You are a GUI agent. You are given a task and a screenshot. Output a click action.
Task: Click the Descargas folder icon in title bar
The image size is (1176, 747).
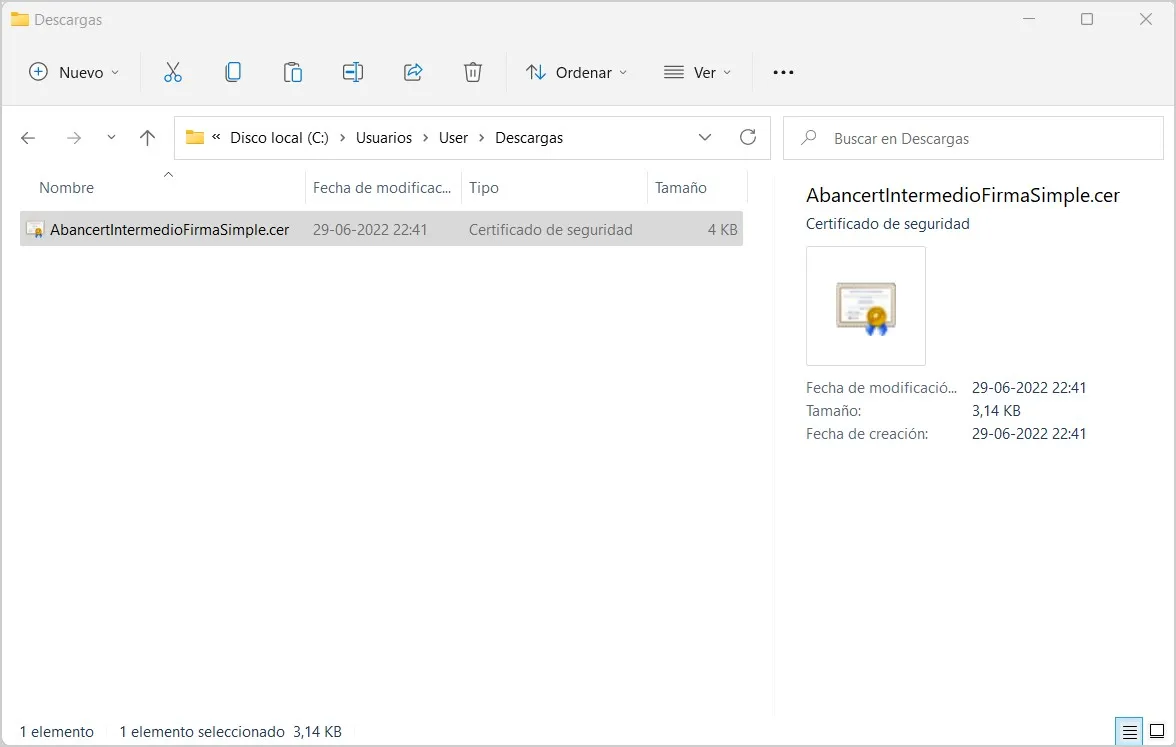20,20
